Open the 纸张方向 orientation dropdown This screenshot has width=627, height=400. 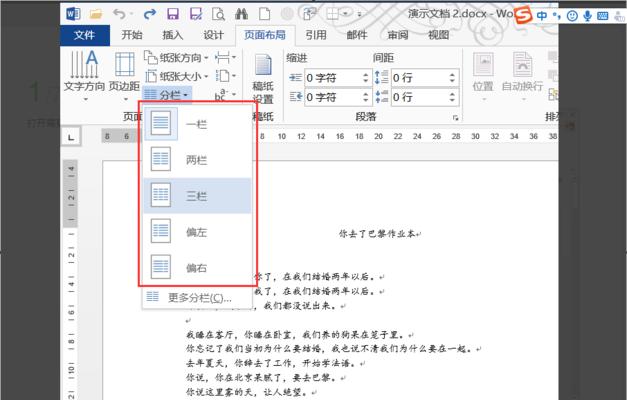tap(176, 58)
